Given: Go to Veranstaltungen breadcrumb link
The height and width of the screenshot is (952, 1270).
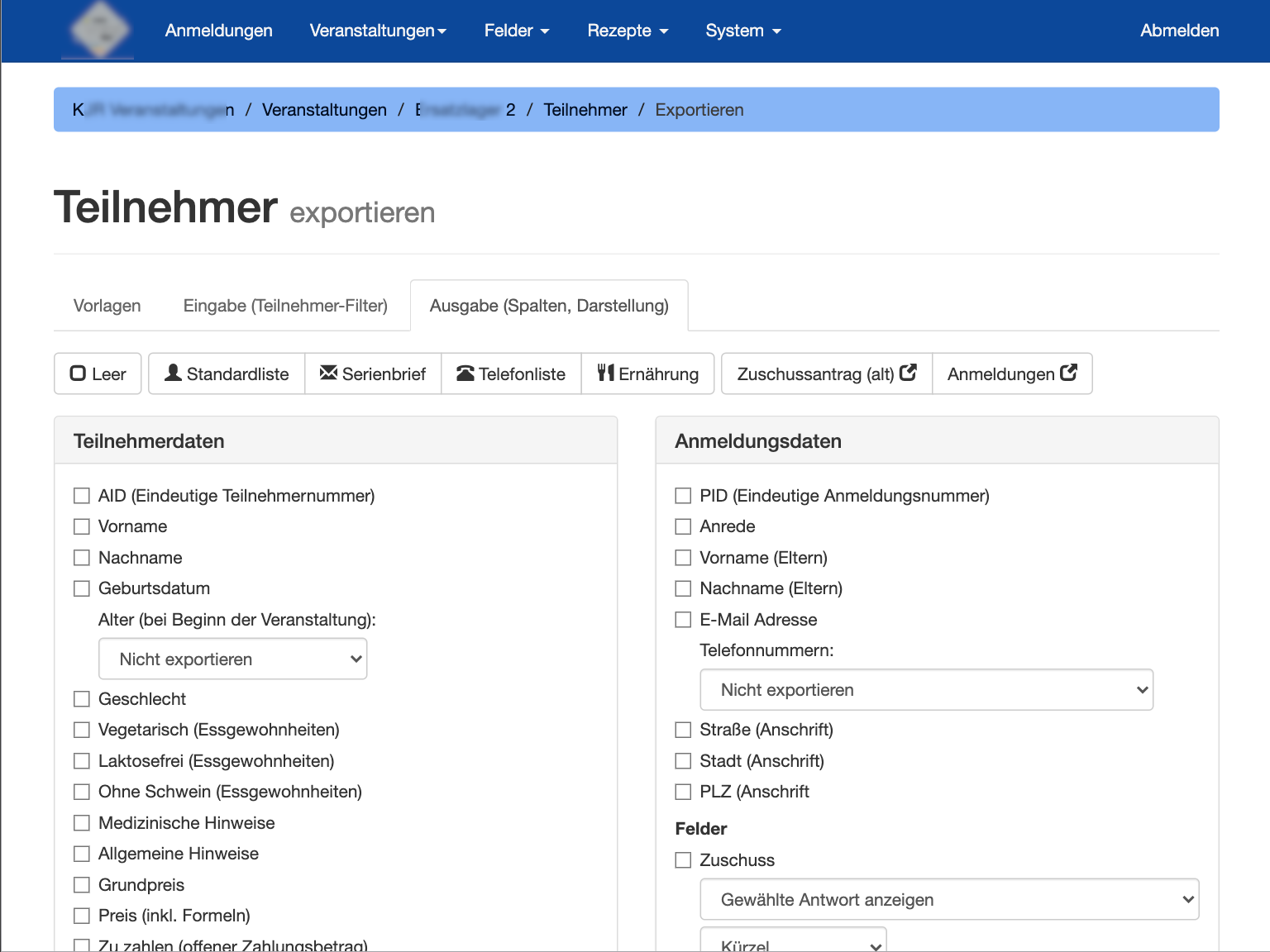Looking at the screenshot, I should pyautogui.click(x=324, y=110).
